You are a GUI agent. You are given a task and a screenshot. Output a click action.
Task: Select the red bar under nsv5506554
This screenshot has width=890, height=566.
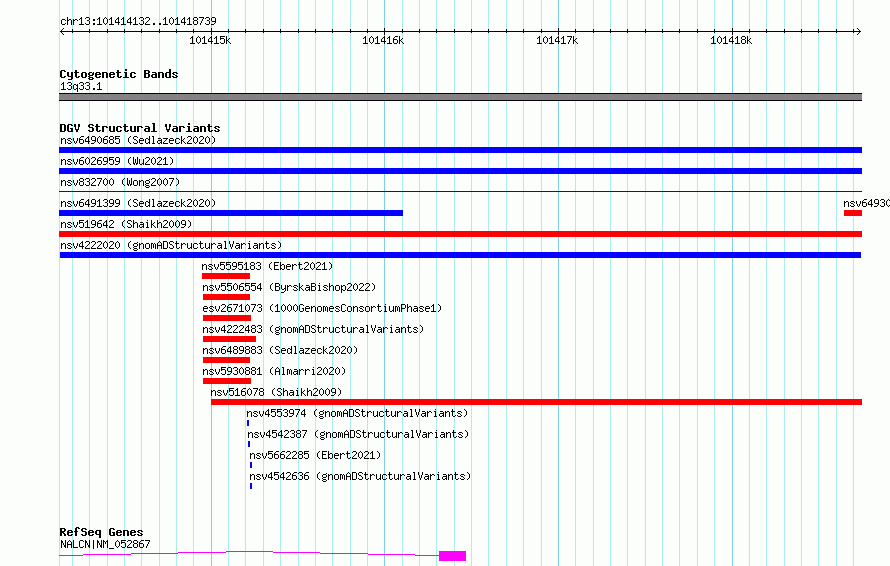point(226,297)
